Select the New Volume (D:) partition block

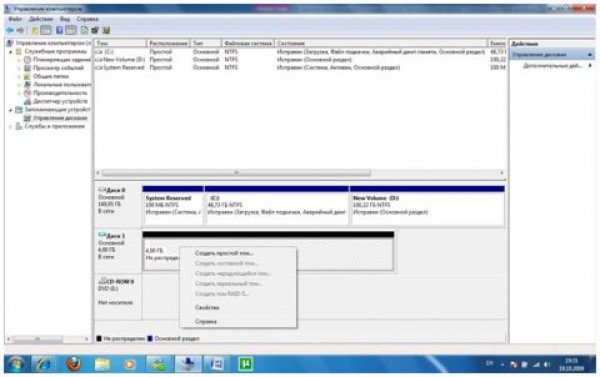(x=427, y=206)
